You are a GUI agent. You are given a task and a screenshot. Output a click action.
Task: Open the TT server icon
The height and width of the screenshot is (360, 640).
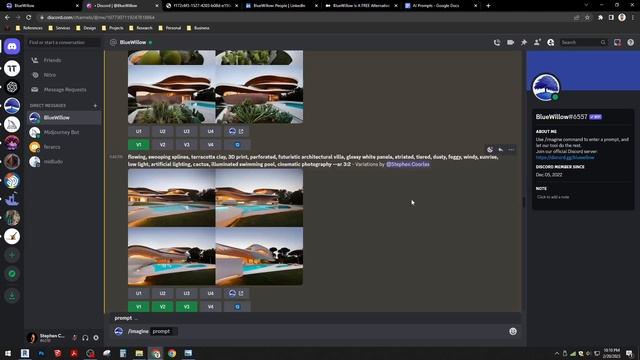[x=12, y=69]
